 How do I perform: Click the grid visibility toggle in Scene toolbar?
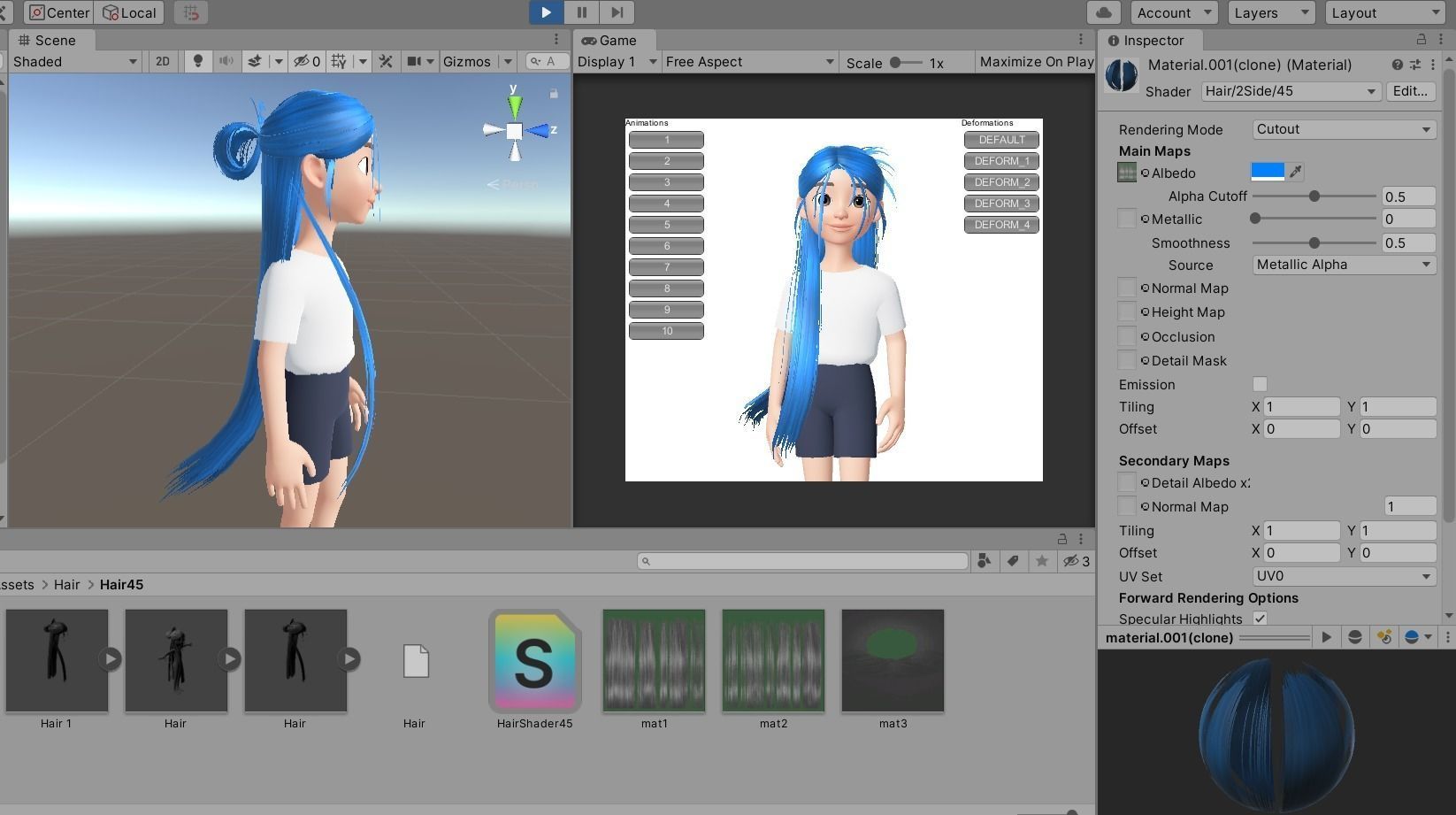(x=337, y=61)
